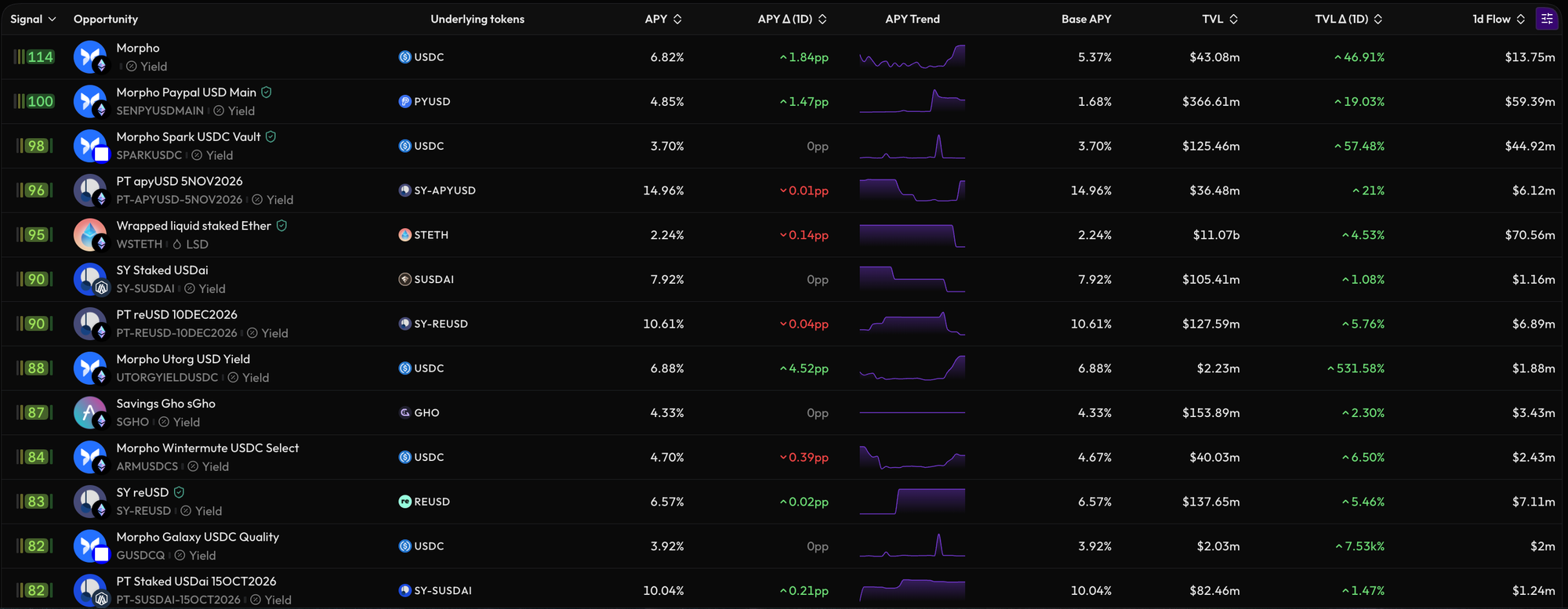Click the GHO underlying token icon
The image size is (1568, 609).
tap(405, 413)
